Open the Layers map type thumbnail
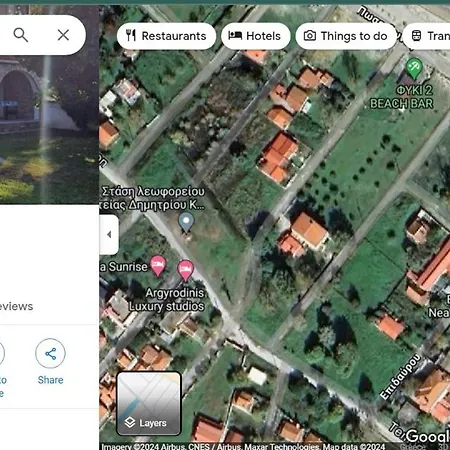The height and width of the screenshot is (450, 450). point(149,404)
